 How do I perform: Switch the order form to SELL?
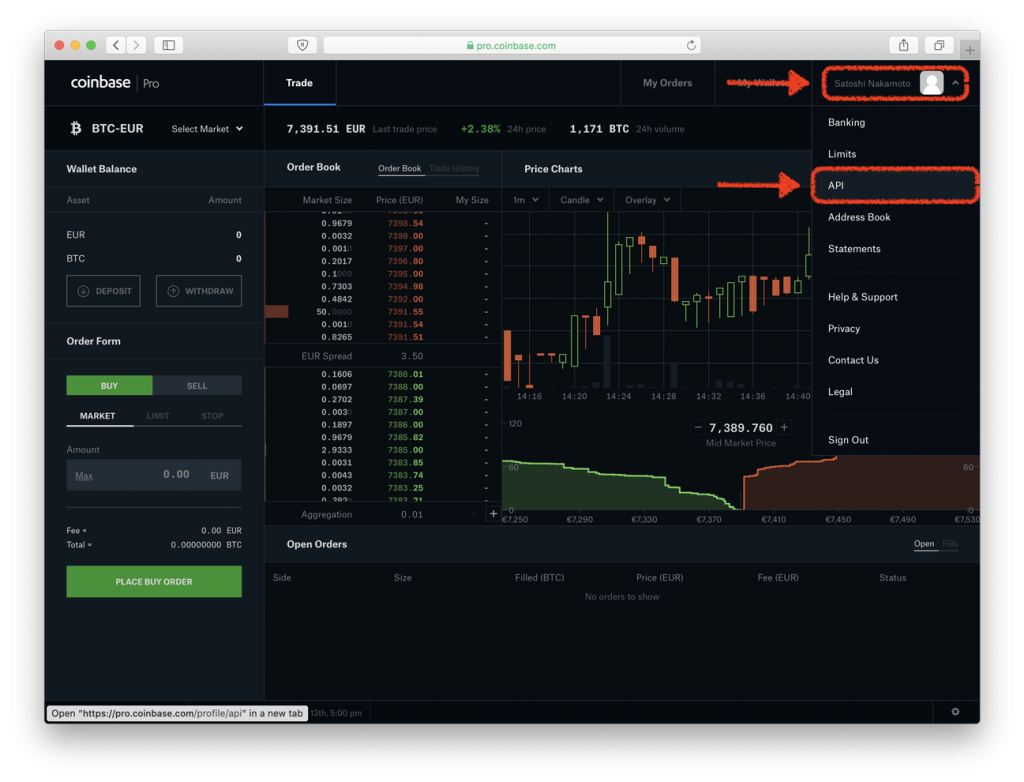tap(196, 385)
